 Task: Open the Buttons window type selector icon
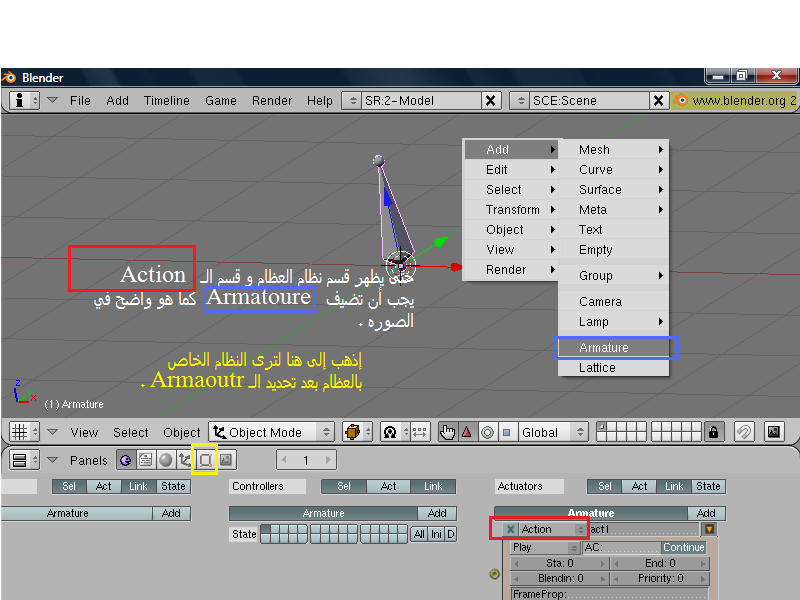pyautogui.click(x=24, y=460)
